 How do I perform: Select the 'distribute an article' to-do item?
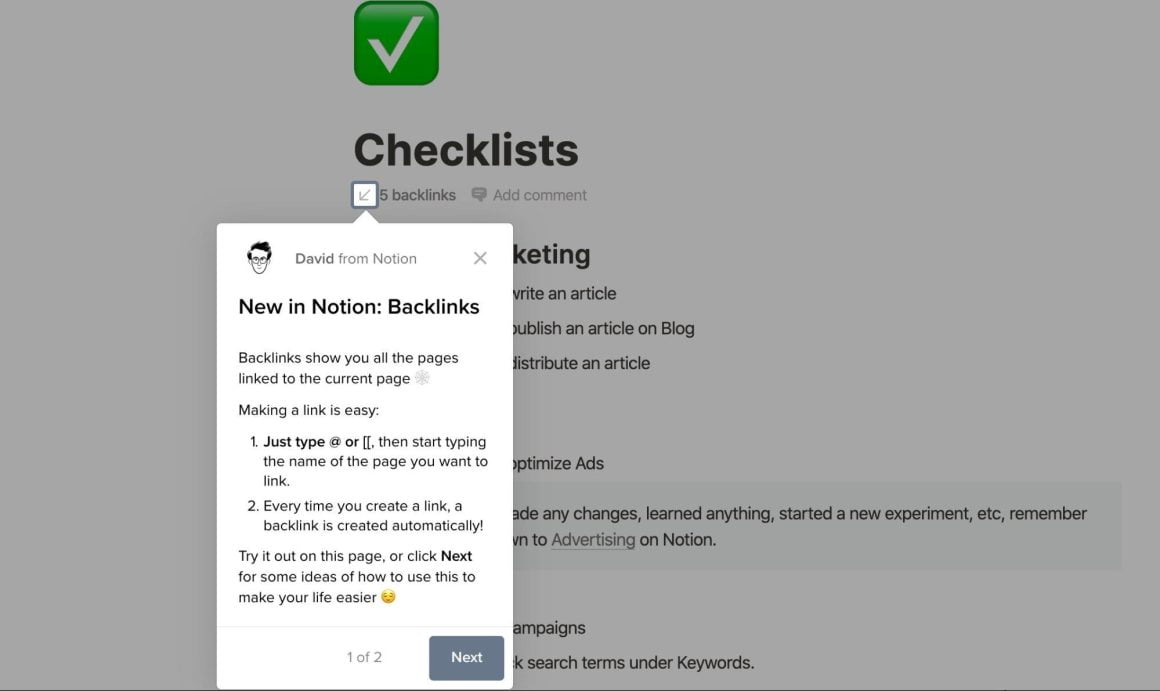coord(580,363)
